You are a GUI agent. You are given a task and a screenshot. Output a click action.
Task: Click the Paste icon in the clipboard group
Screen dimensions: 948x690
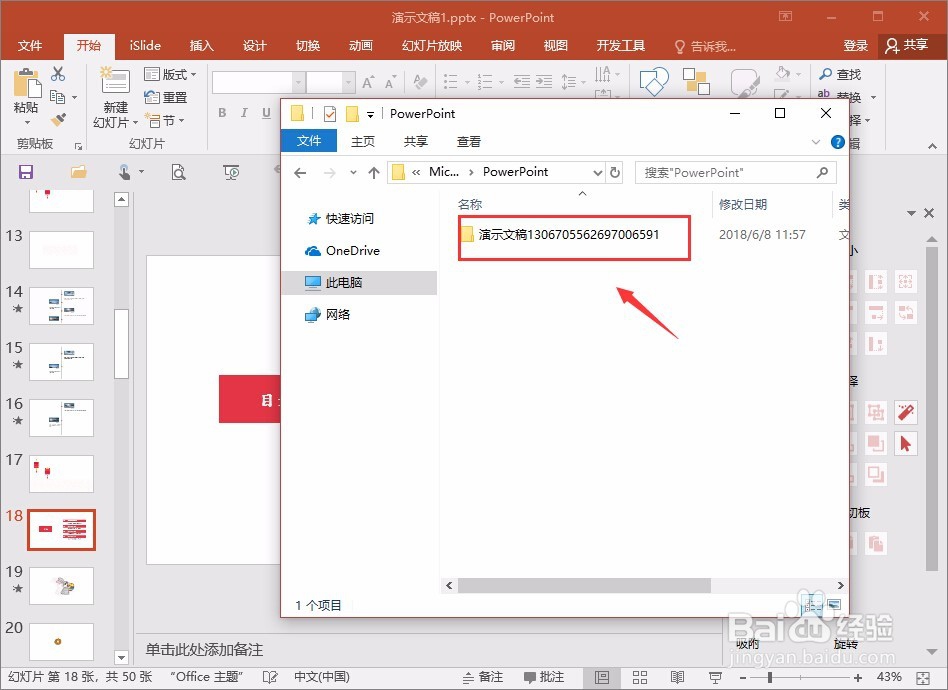[26, 83]
